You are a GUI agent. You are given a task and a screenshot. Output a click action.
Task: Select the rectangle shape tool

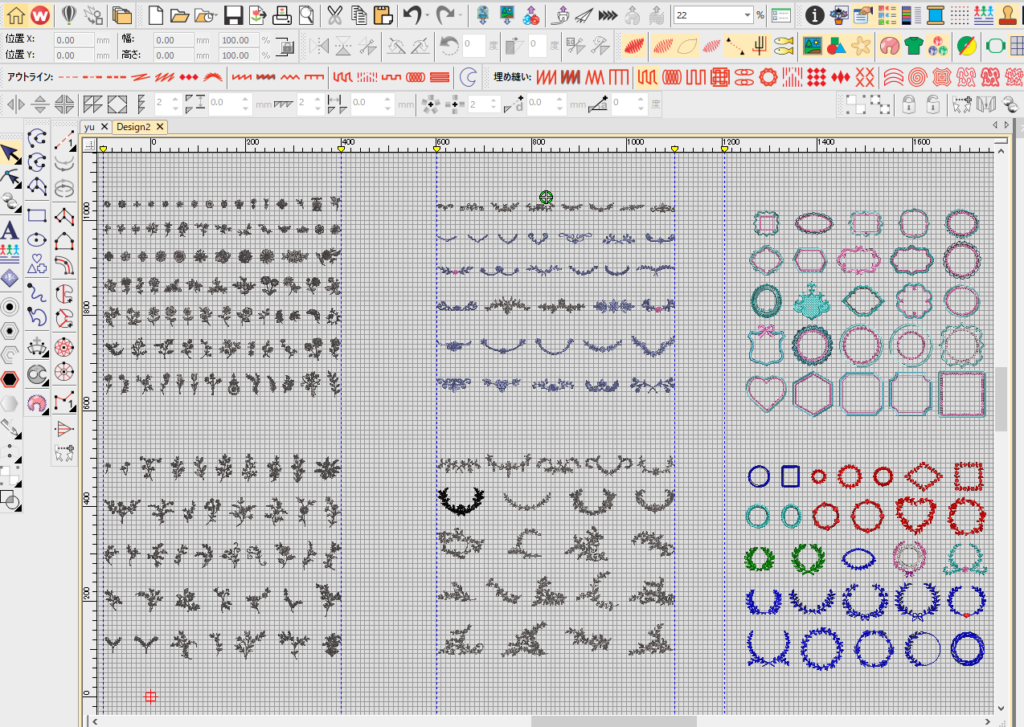click(37, 215)
